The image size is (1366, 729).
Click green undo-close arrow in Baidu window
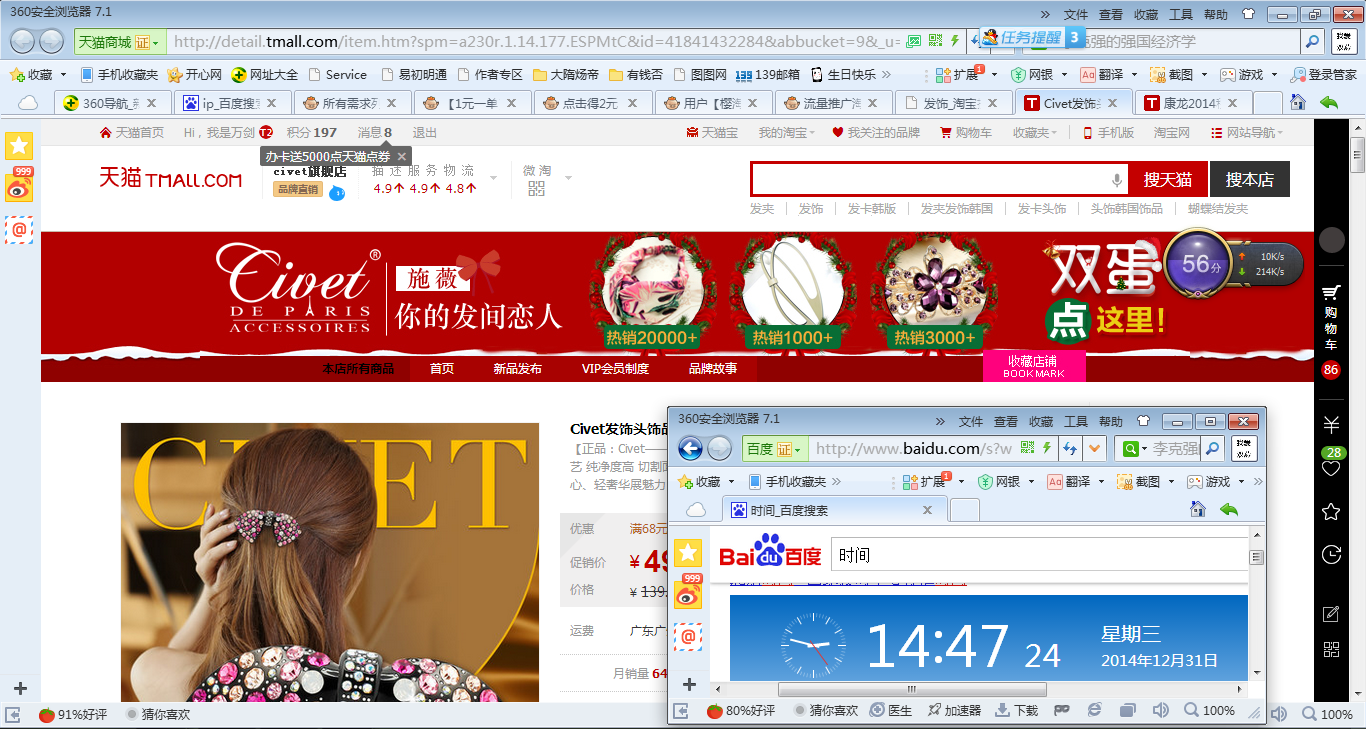pos(1229,510)
